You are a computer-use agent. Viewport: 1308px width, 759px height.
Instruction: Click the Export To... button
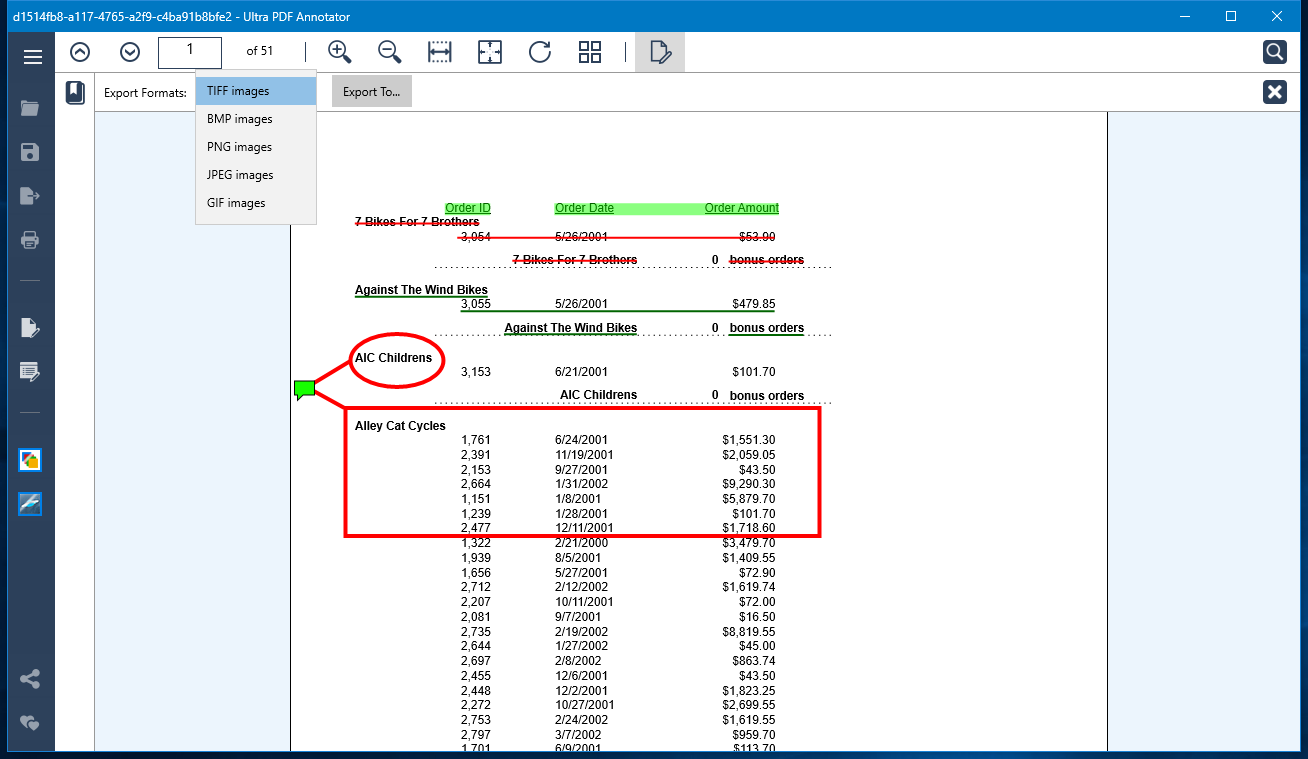(x=372, y=92)
